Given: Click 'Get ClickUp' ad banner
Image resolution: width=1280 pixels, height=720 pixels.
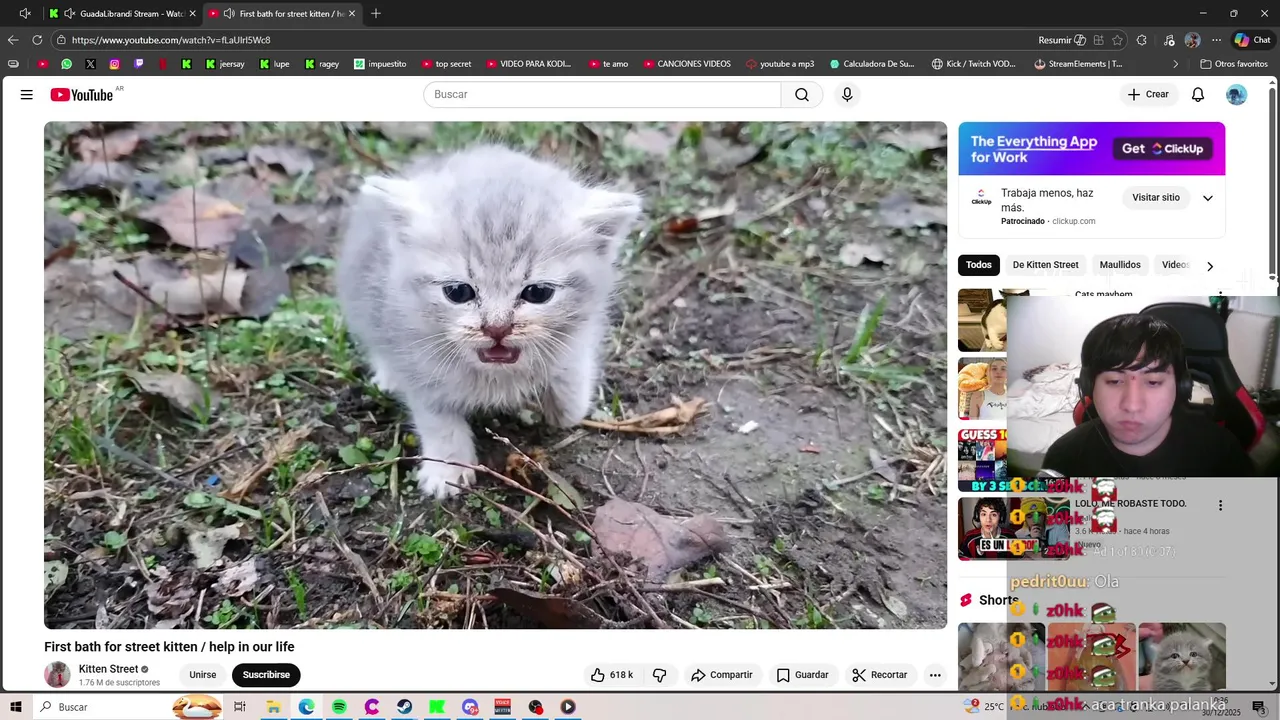Looking at the screenshot, I should pos(1163,149).
